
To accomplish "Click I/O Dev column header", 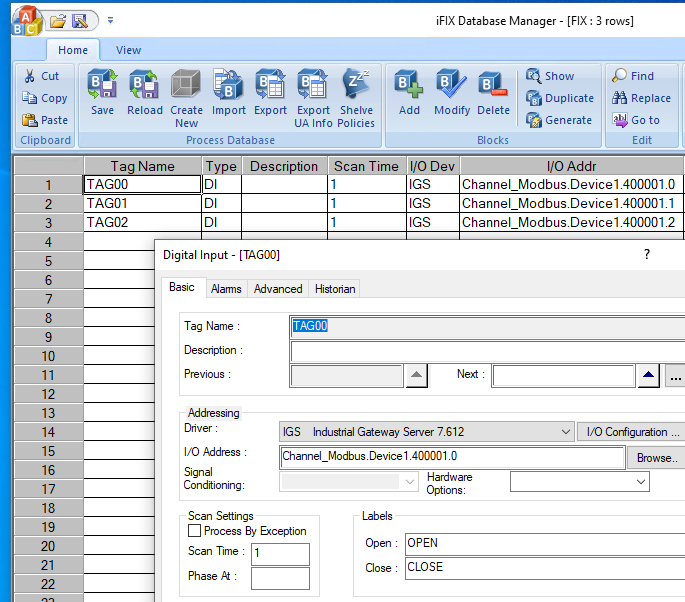I will coord(432,166).
